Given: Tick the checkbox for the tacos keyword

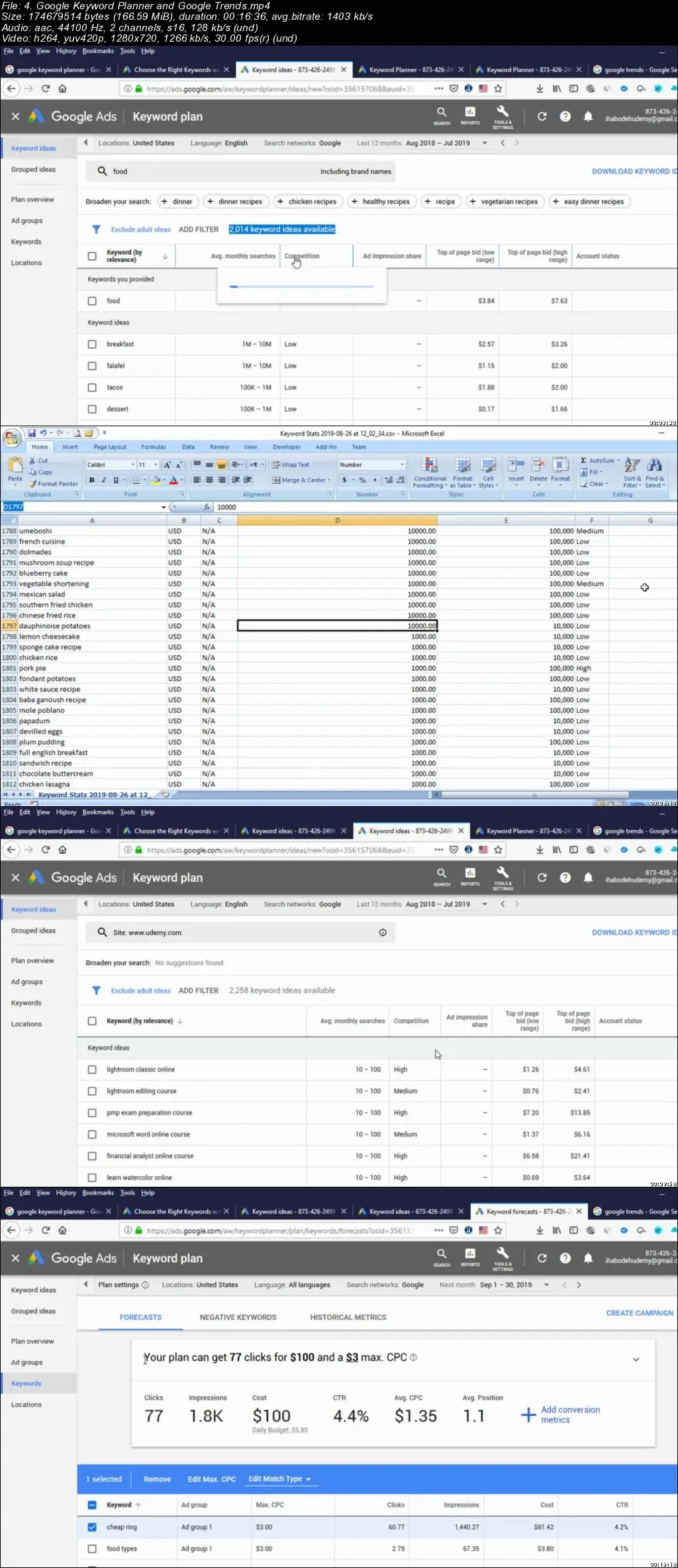Looking at the screenshot, I should point(92,388).
